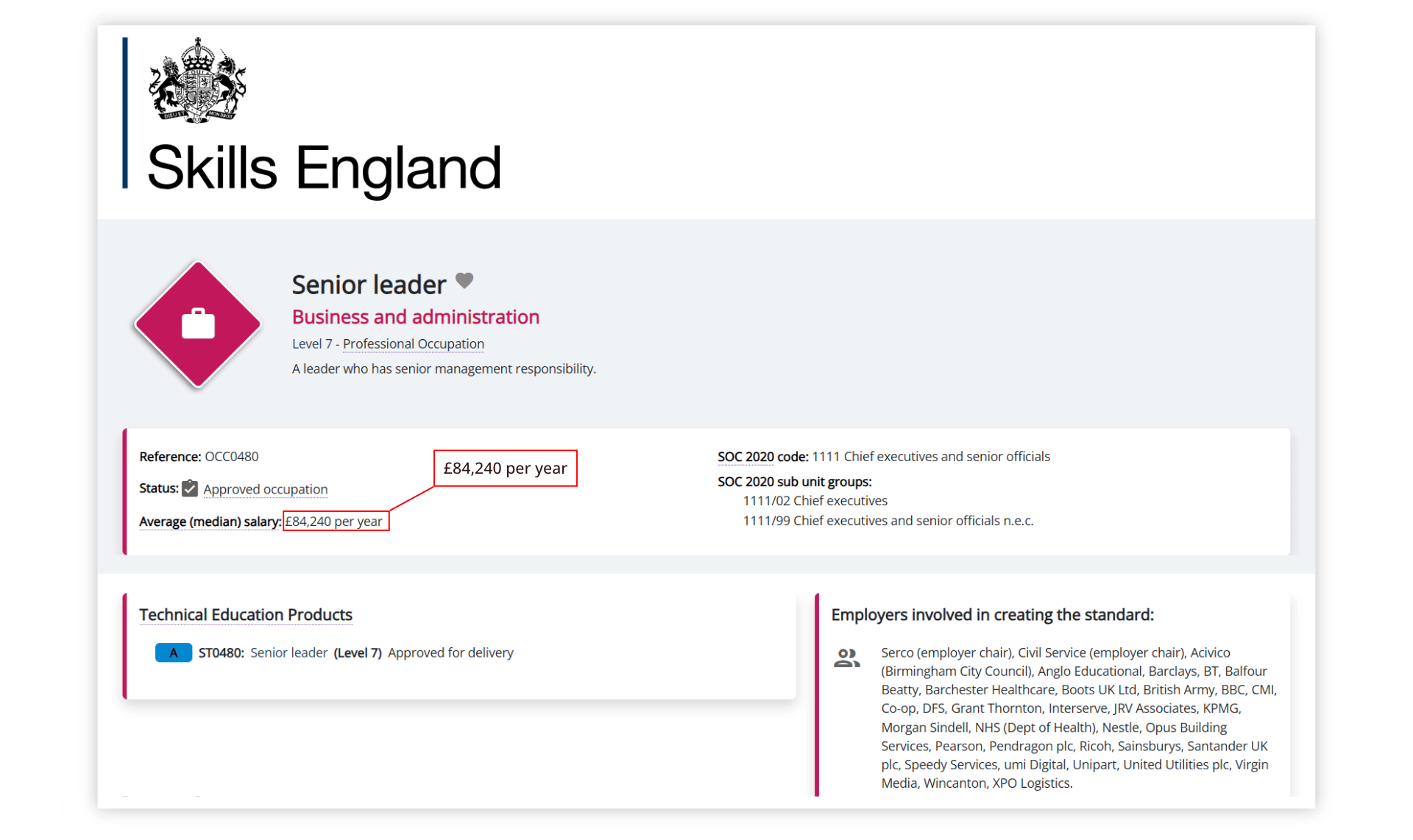Screen dimensions: 1413x840
Task: Click the Approved occupation status link
Action: [265, 489]
